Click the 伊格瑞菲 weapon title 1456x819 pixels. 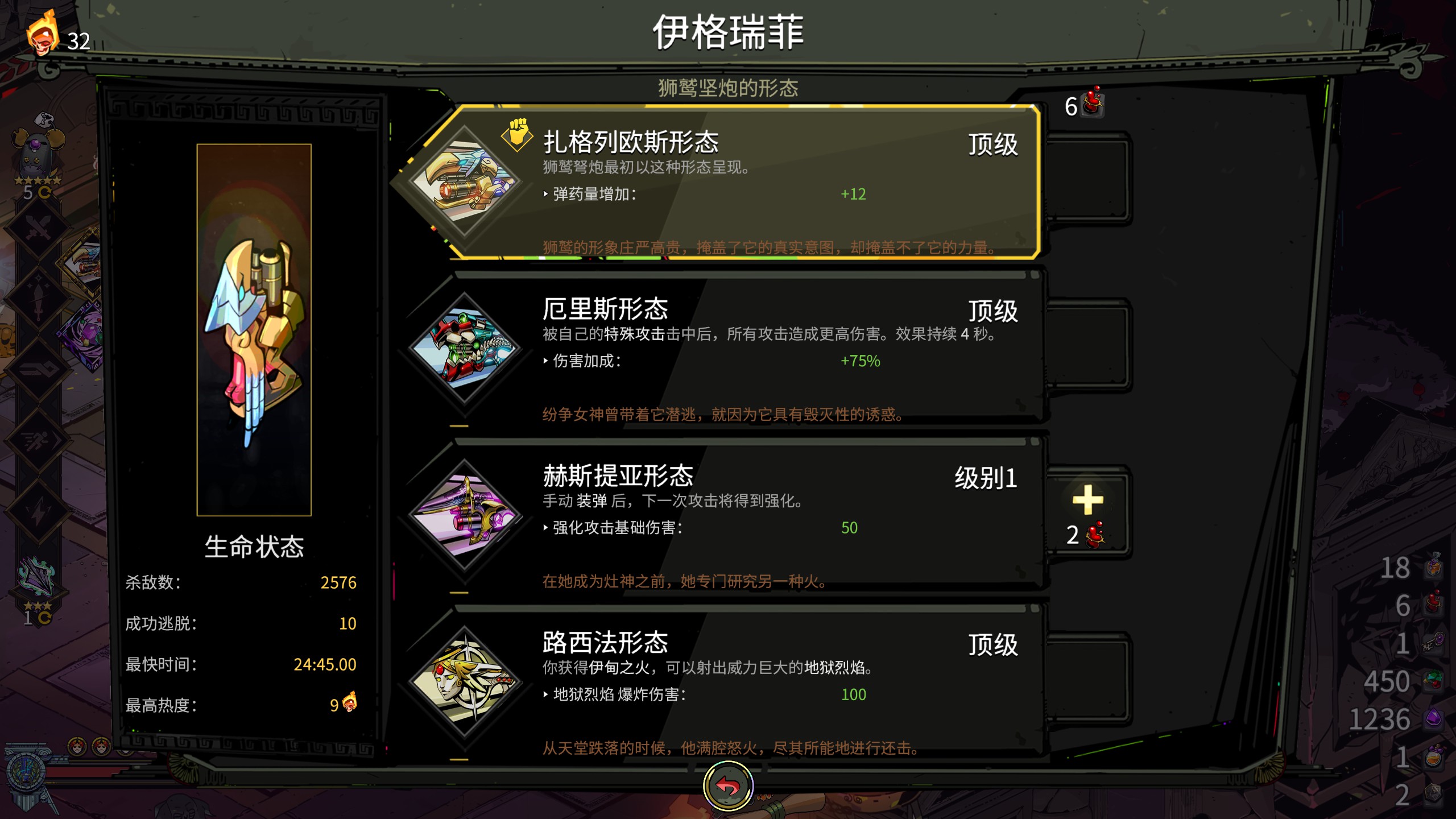click(x=728, y=32)
